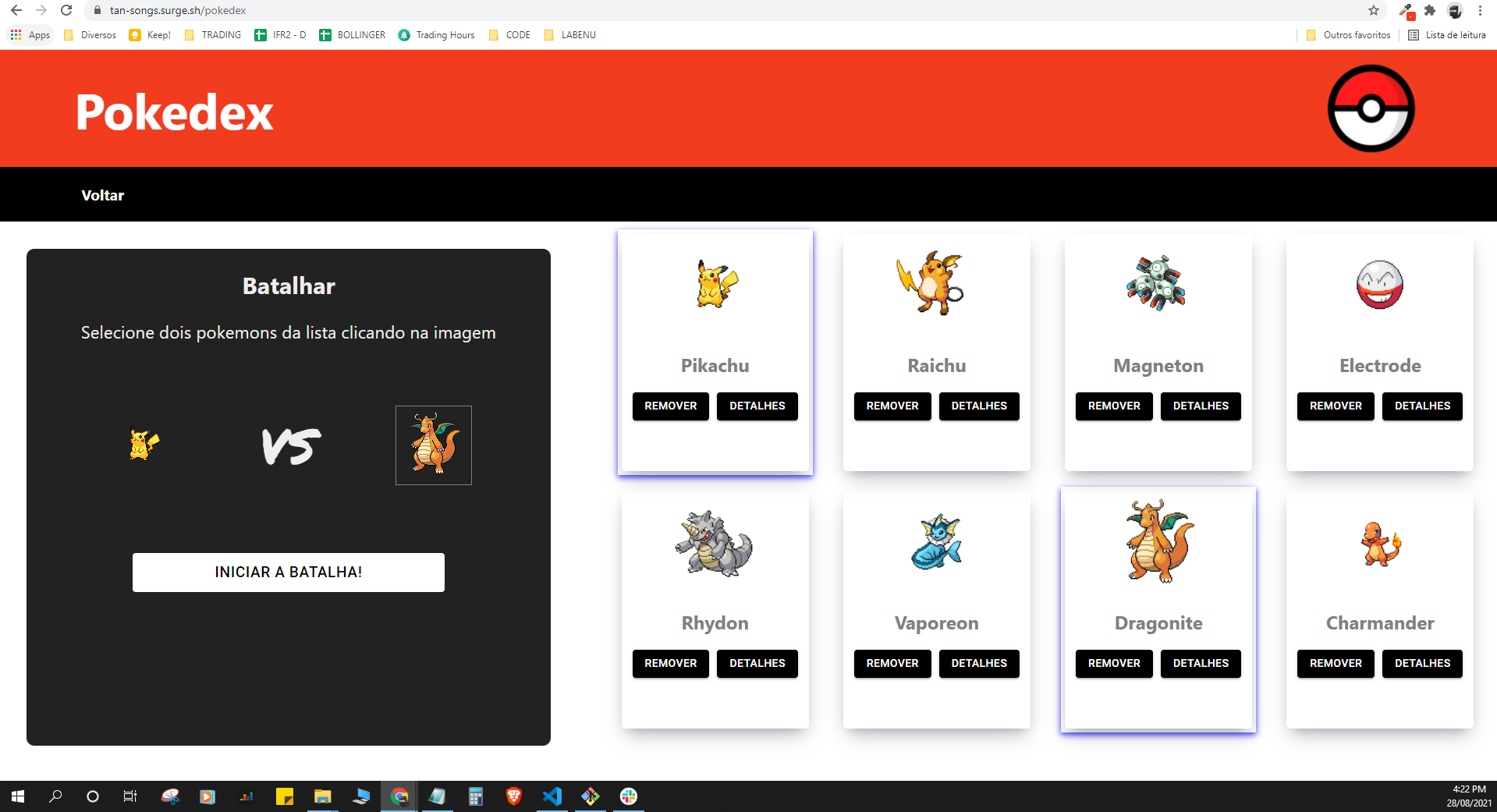
Task: Click the Vaporeon sprite image
Action: (x=936, y=544)
